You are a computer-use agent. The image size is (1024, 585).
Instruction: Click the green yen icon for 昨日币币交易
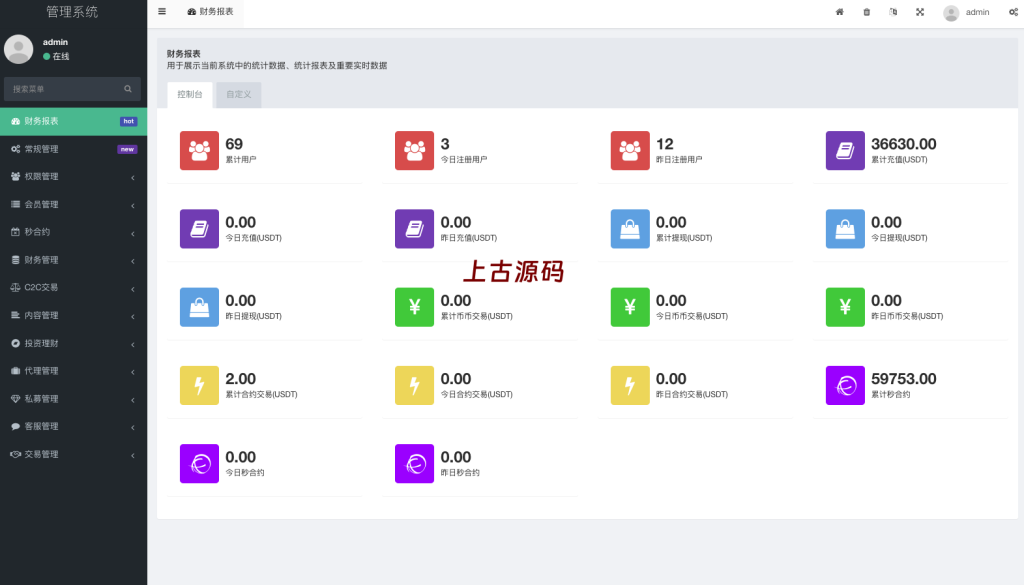(845, 307)
